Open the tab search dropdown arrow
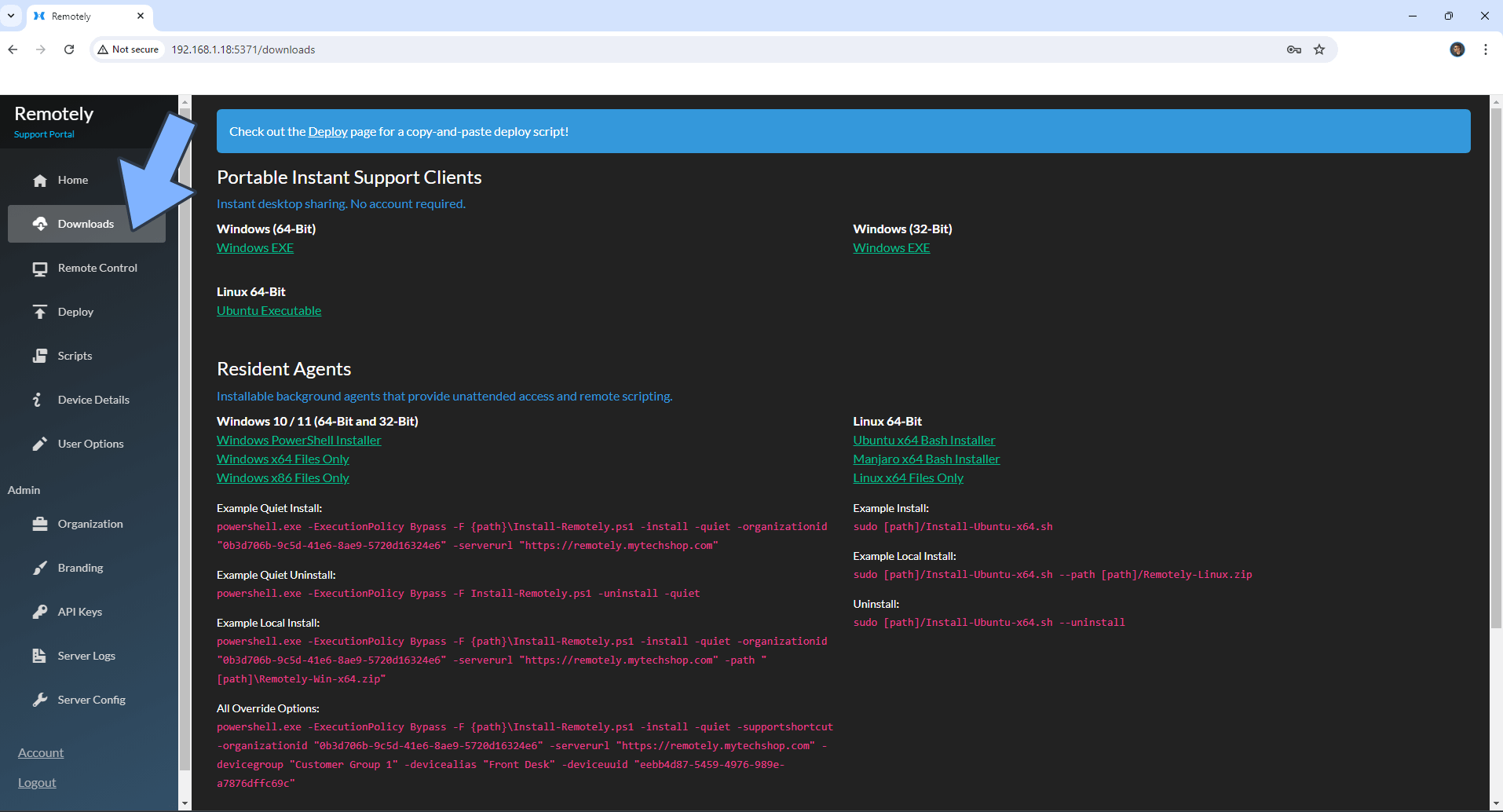Image resolution: width=1503 pixels, height=812 pixels. (x=11, y=16)
